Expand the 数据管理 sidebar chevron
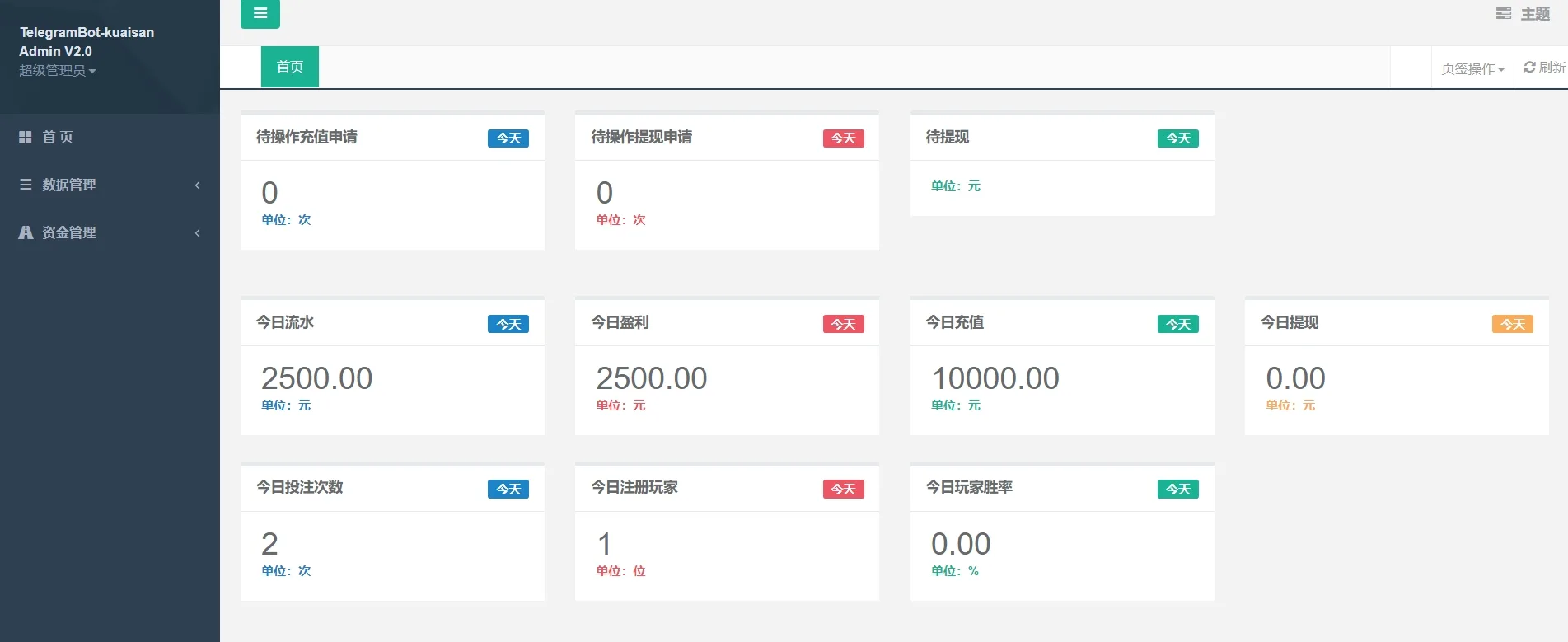 click(x=197, y=185)
